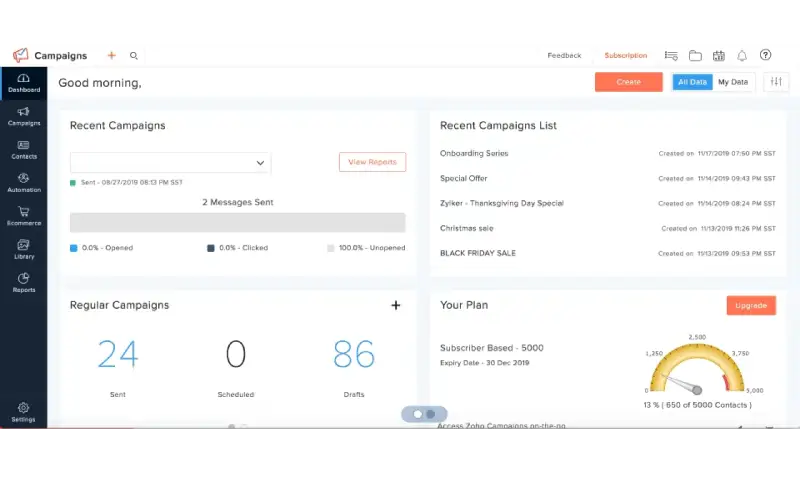Click the Feedback link
800x500 pixels.
click(x=564, y=55)
